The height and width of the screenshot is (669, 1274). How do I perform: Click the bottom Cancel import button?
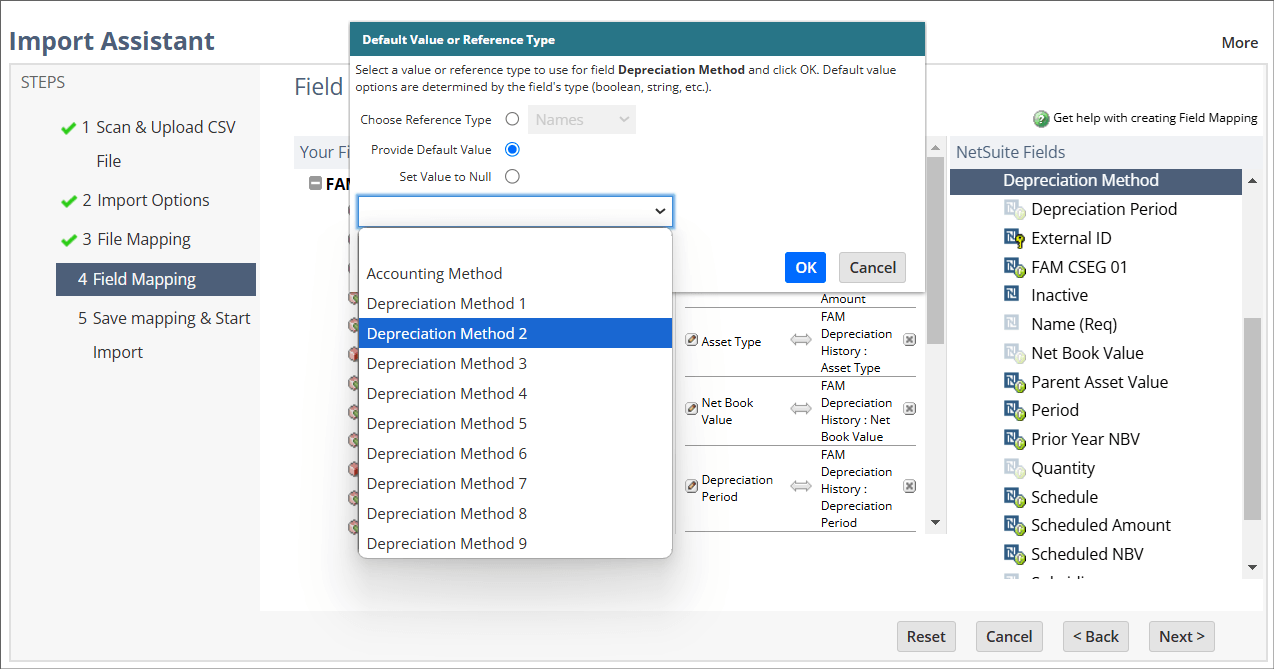tap(1009, 636)
